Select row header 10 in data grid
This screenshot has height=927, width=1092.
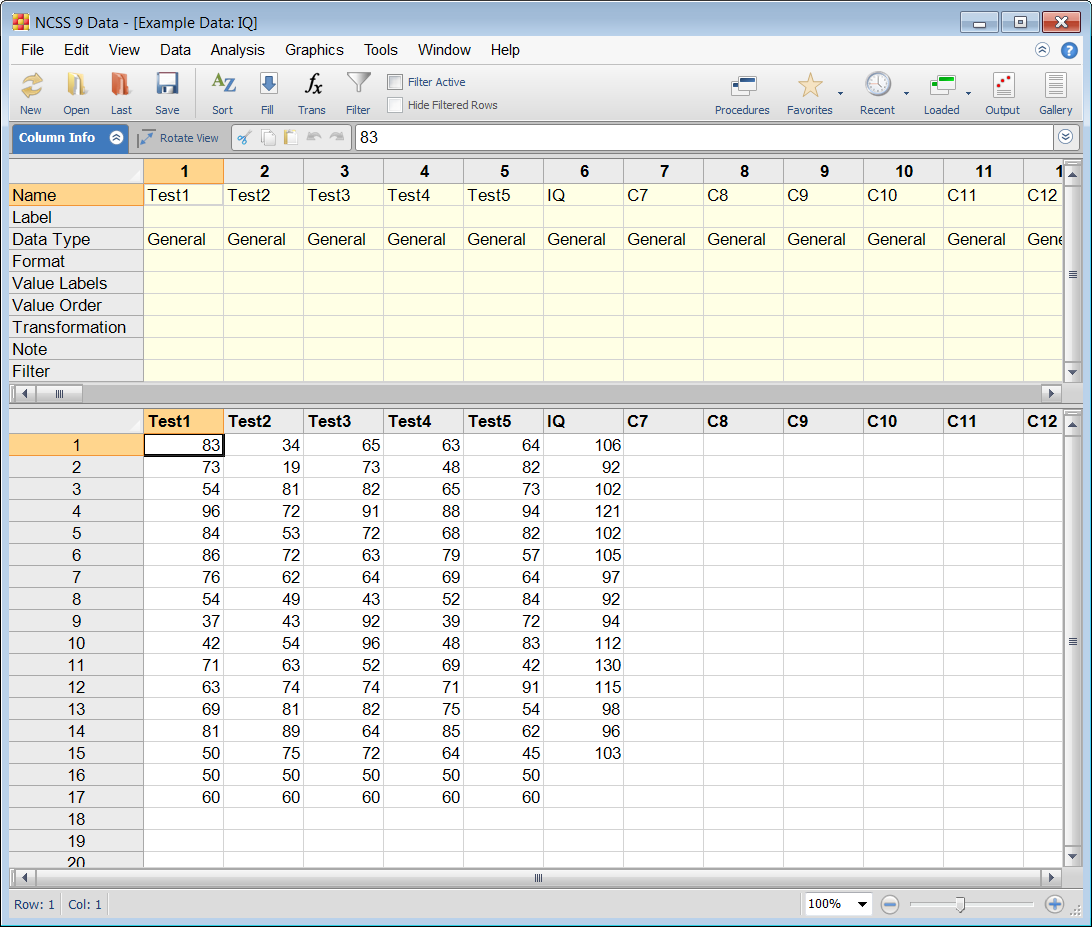click(76, 644)
